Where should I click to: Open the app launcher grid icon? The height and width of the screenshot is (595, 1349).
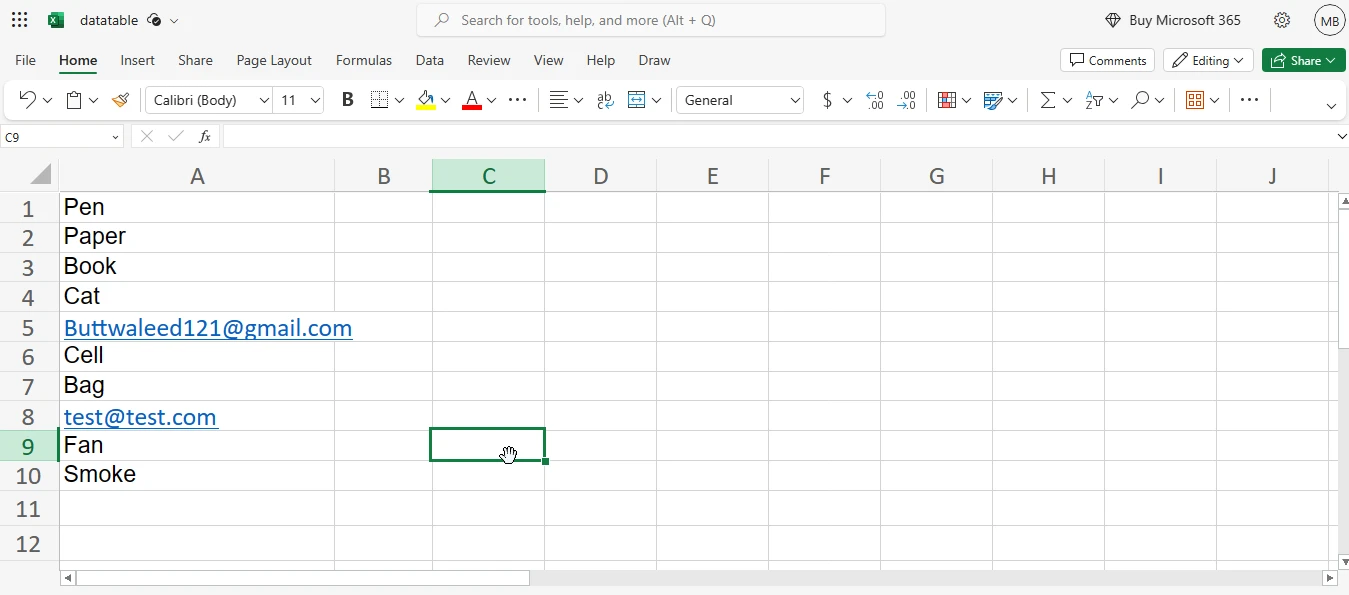(19, 20)
